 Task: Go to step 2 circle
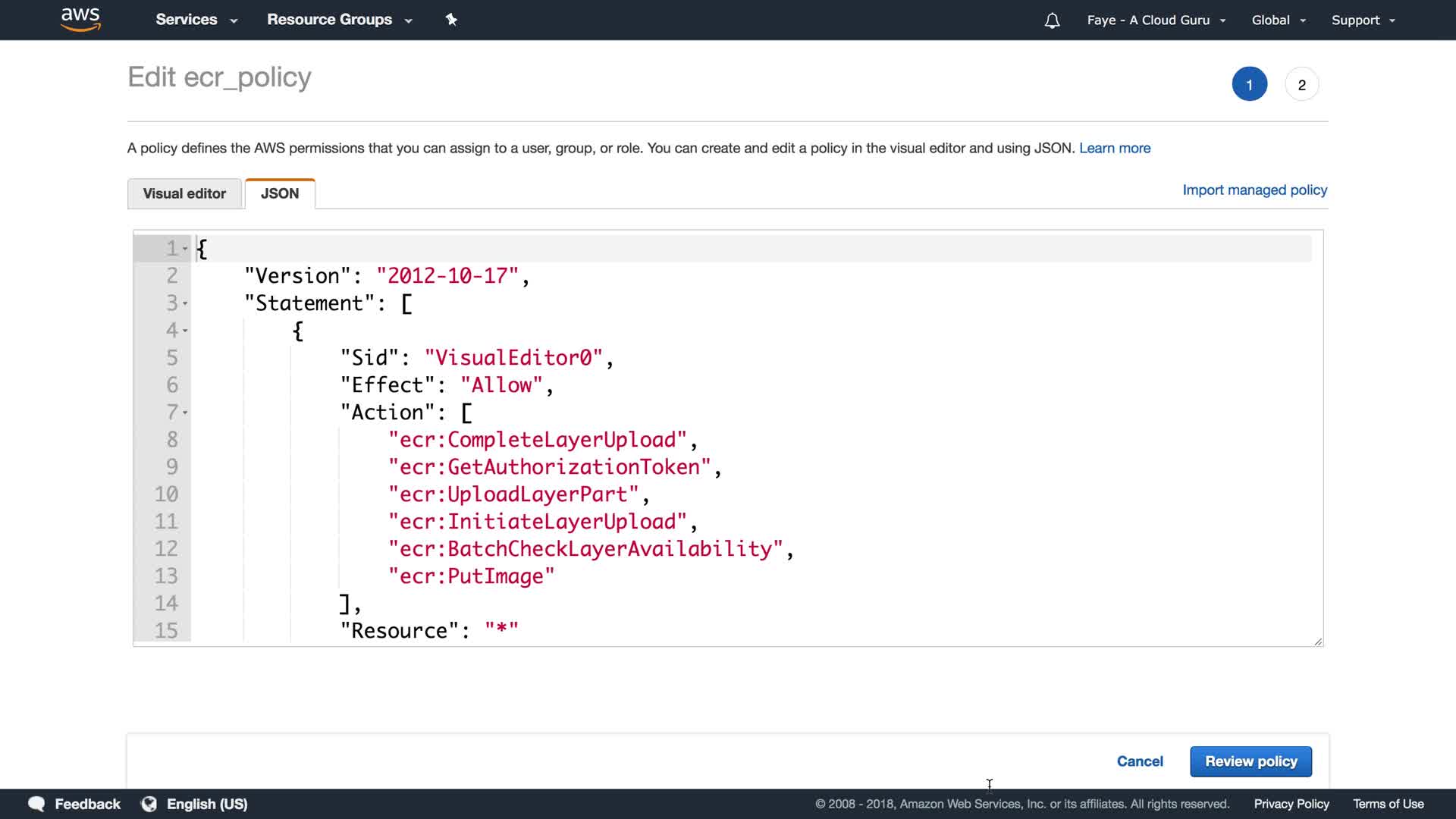[1301, 84]
